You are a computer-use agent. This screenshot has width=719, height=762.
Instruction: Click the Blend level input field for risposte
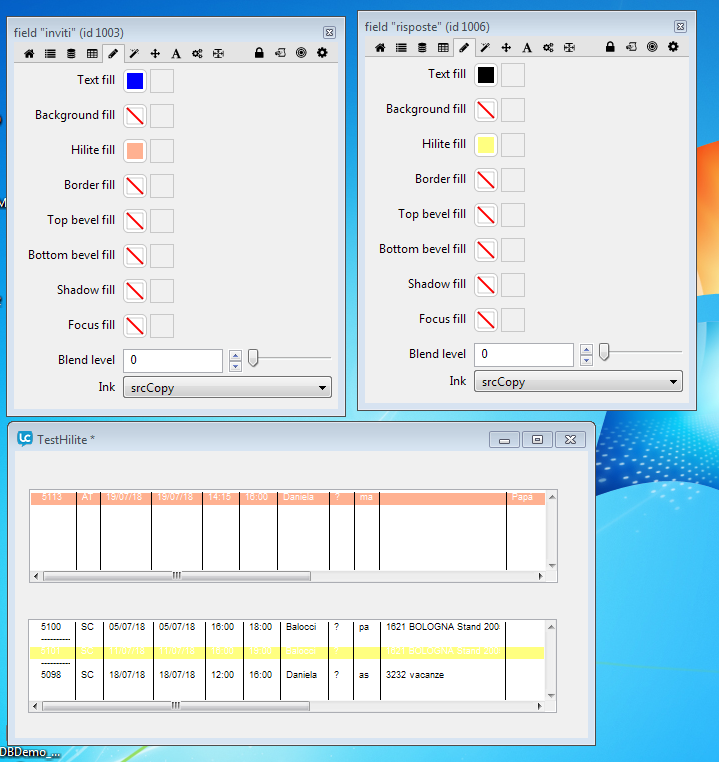click(524, 355)
